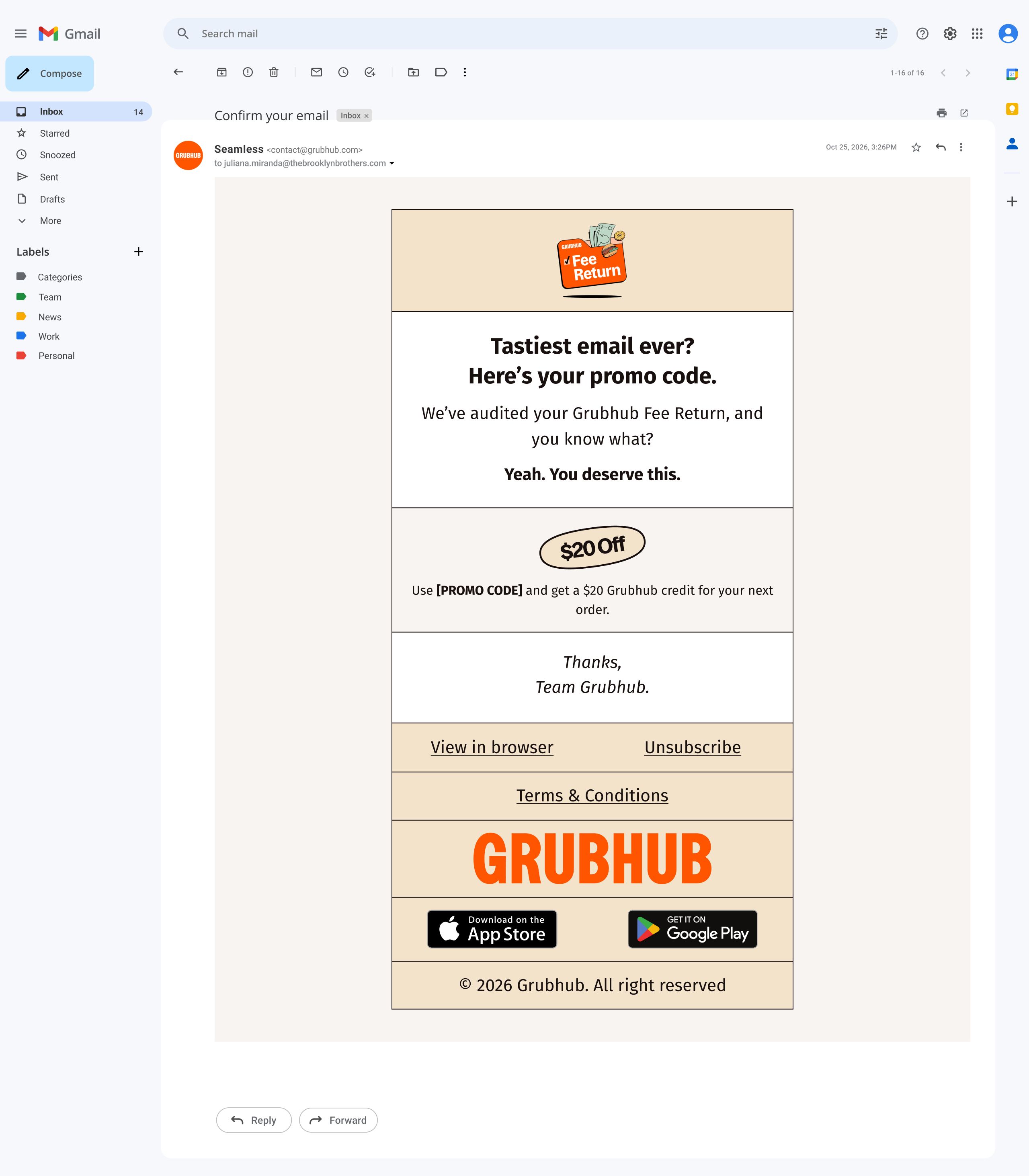This screenshot has height=1176, width=1029.
Task: Show search options filter icon
Action: 881,34
